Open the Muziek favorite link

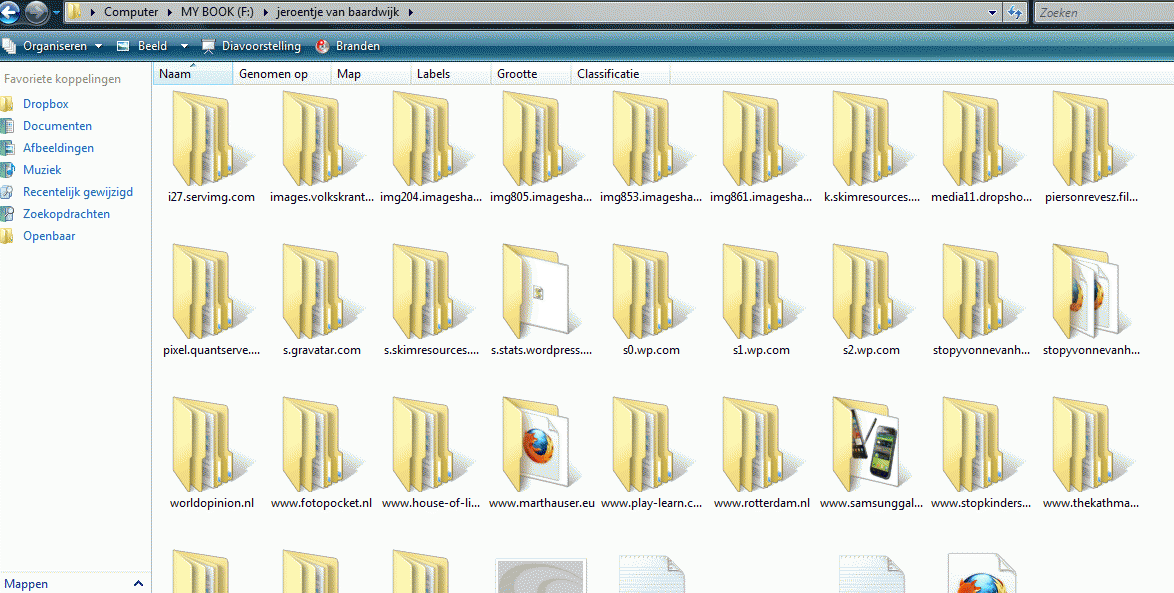(x=42, y=170)
